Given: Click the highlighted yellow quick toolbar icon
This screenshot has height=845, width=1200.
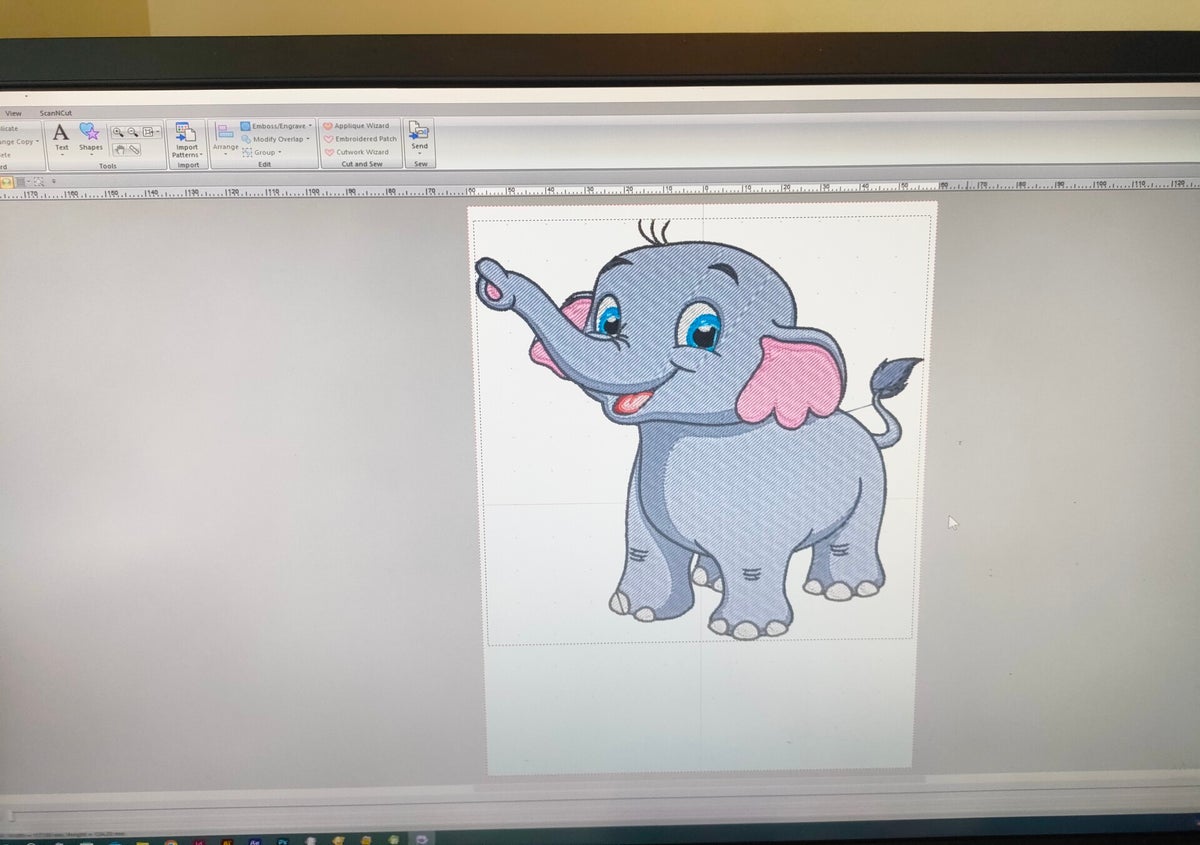Looking at the screenshot, I should tap(6, 181).
